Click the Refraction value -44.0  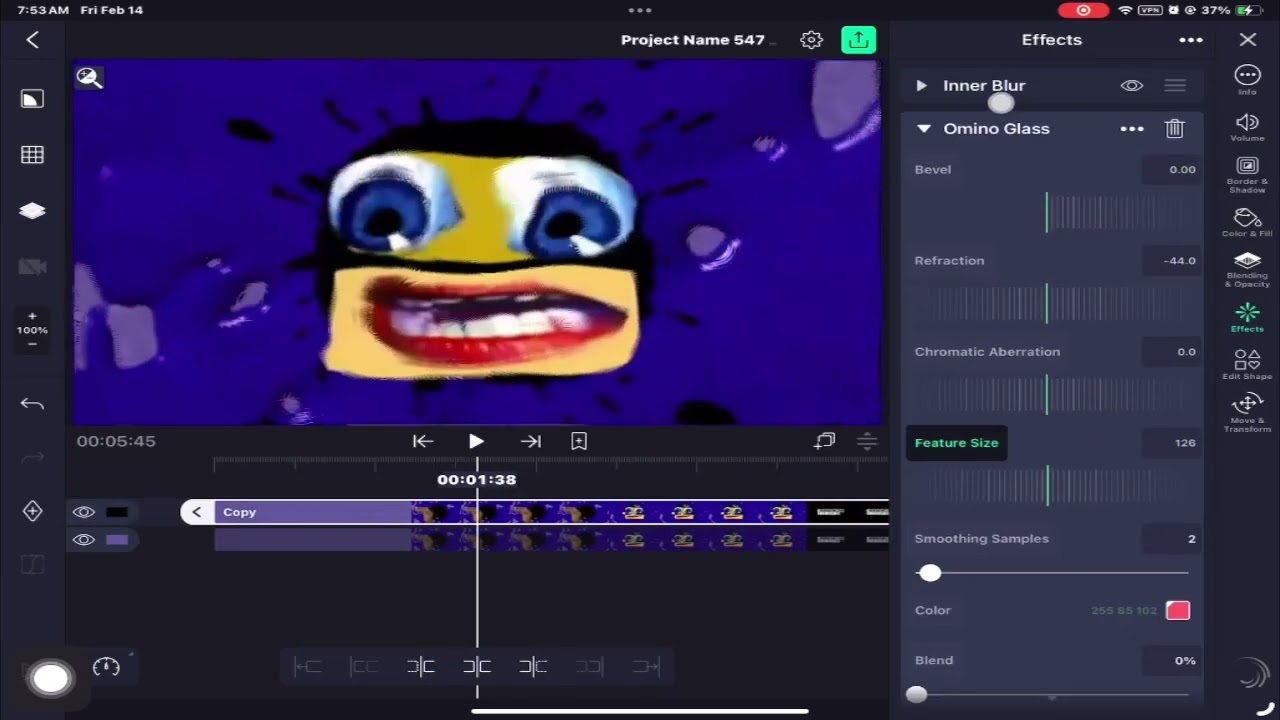[x=1171, y=261]
